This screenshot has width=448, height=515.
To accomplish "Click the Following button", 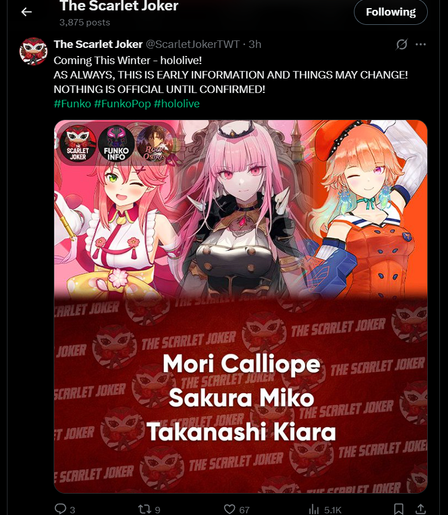I will click(x=391, y=12).
